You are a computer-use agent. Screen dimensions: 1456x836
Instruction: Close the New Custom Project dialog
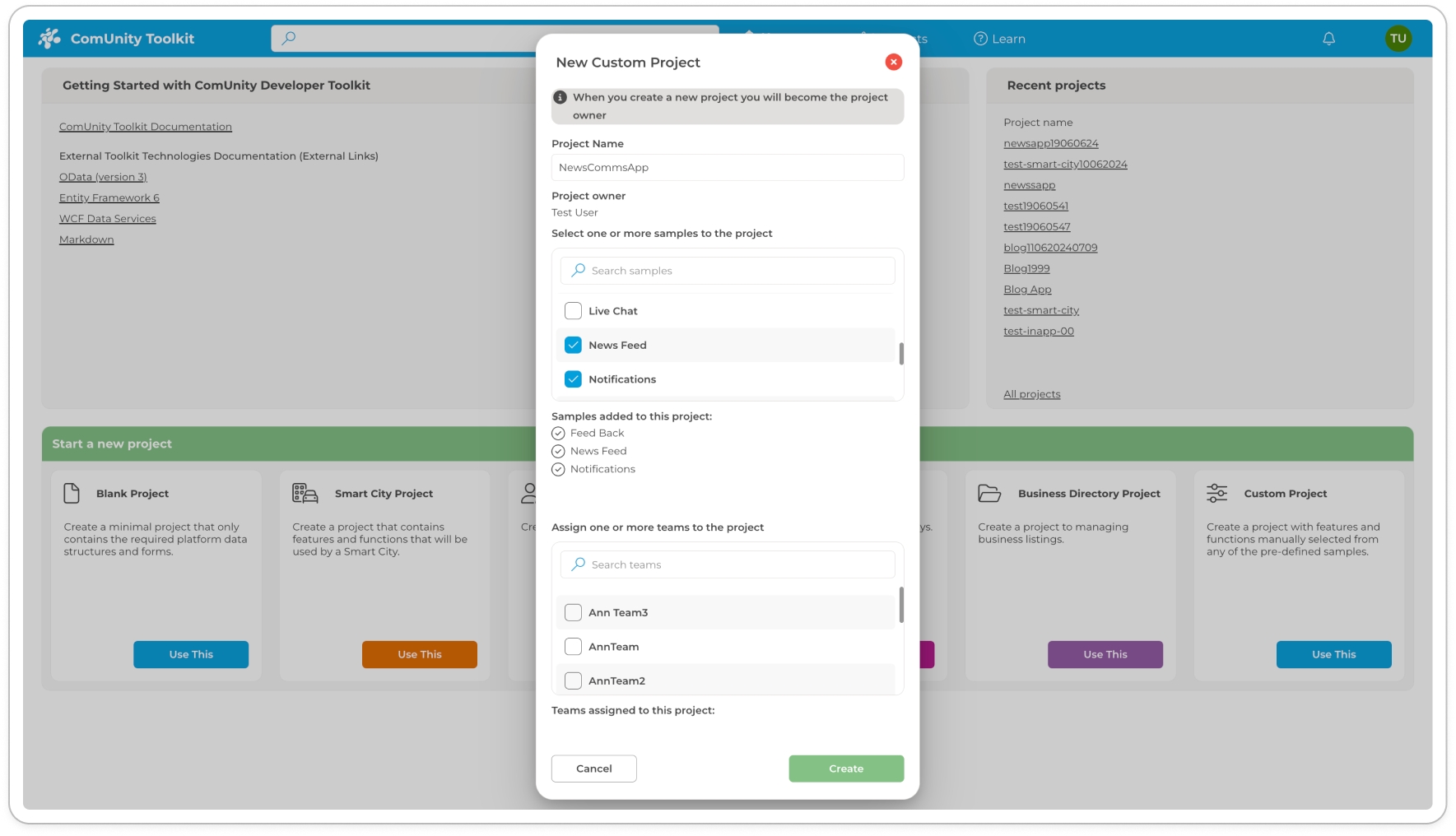click(893, 62)
